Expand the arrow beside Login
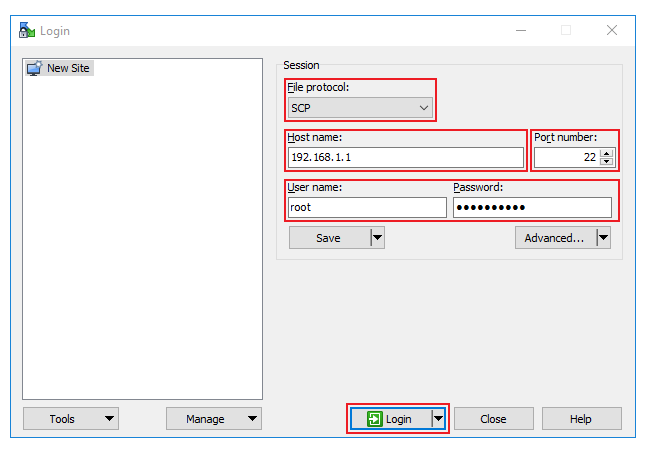Image resolution: width=651 pixels, height=453 pixels. tap(438, 419)
